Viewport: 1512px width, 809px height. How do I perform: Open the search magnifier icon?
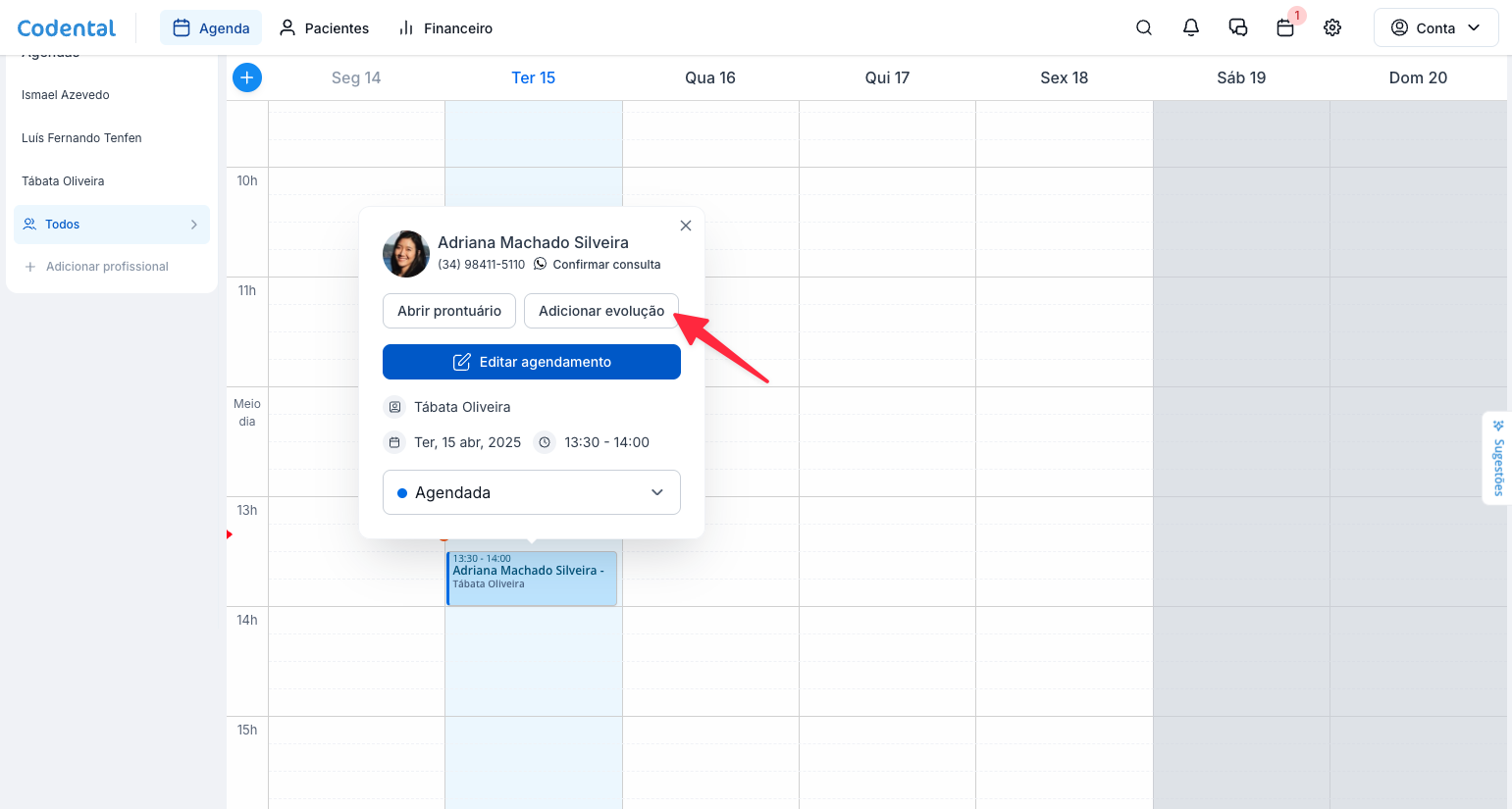[x=1144, y=28]
